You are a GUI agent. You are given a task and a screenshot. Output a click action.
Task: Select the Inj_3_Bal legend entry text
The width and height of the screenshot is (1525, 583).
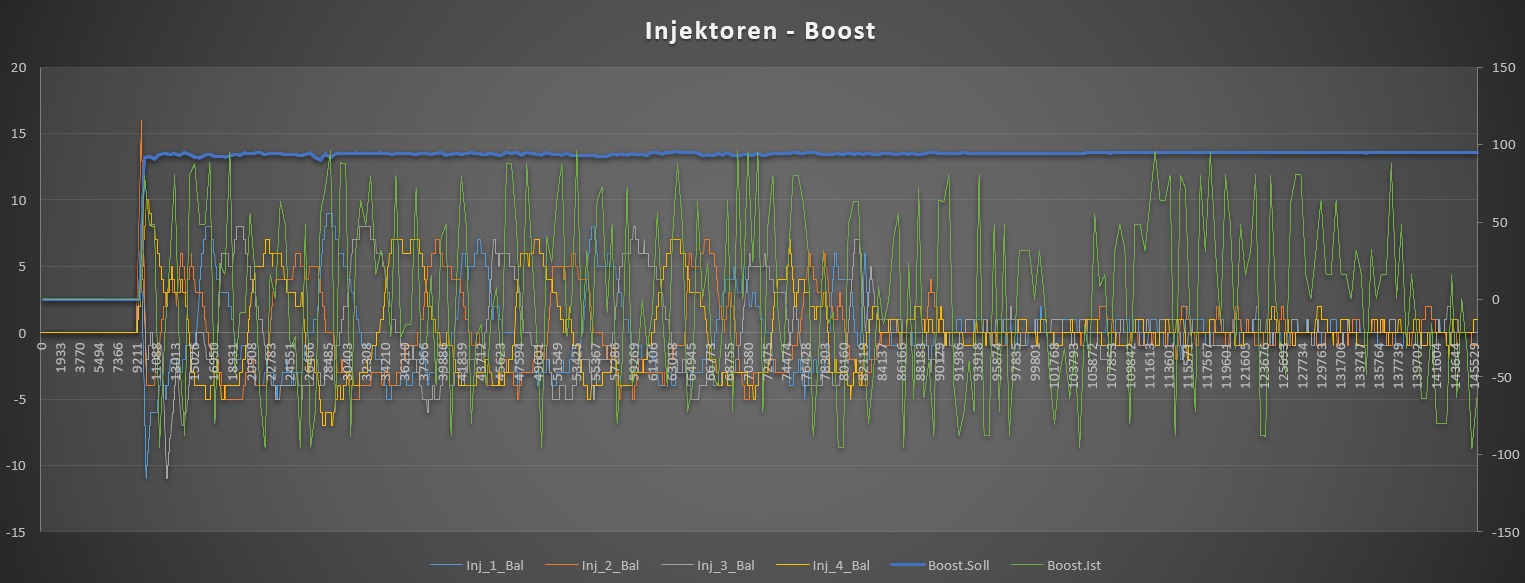point(725,566)
